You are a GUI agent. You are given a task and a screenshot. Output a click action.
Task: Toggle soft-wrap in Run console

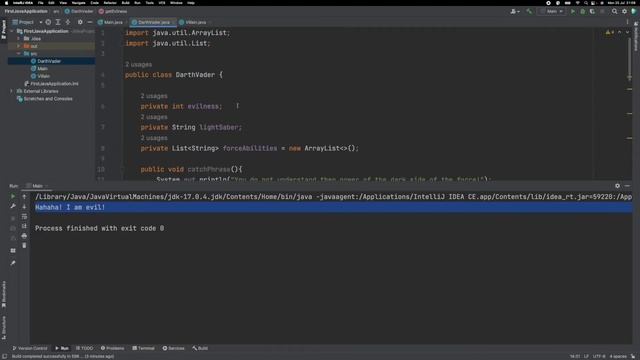24,216
